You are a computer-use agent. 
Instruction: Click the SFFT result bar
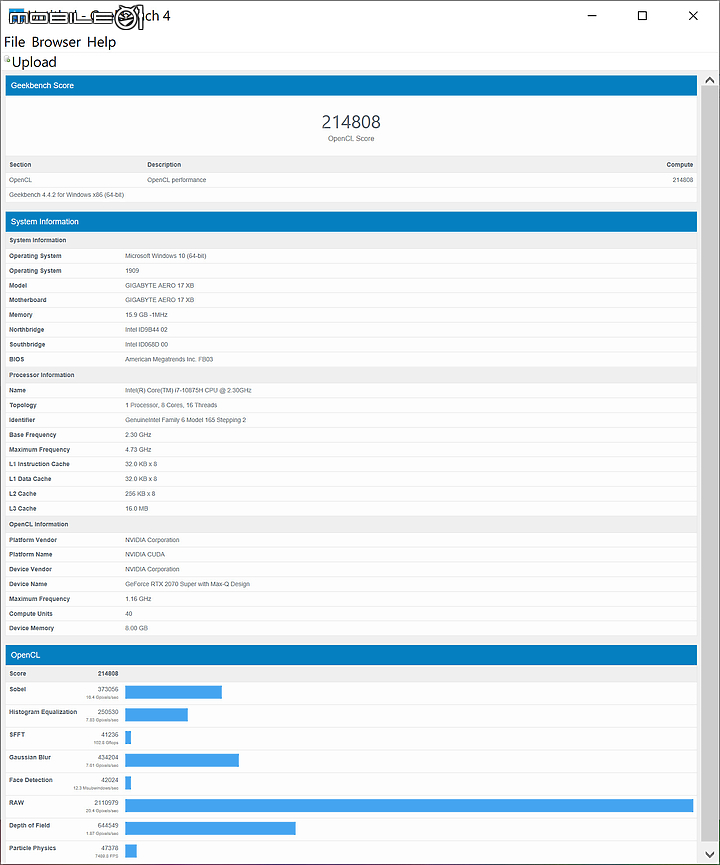(128, 738)
